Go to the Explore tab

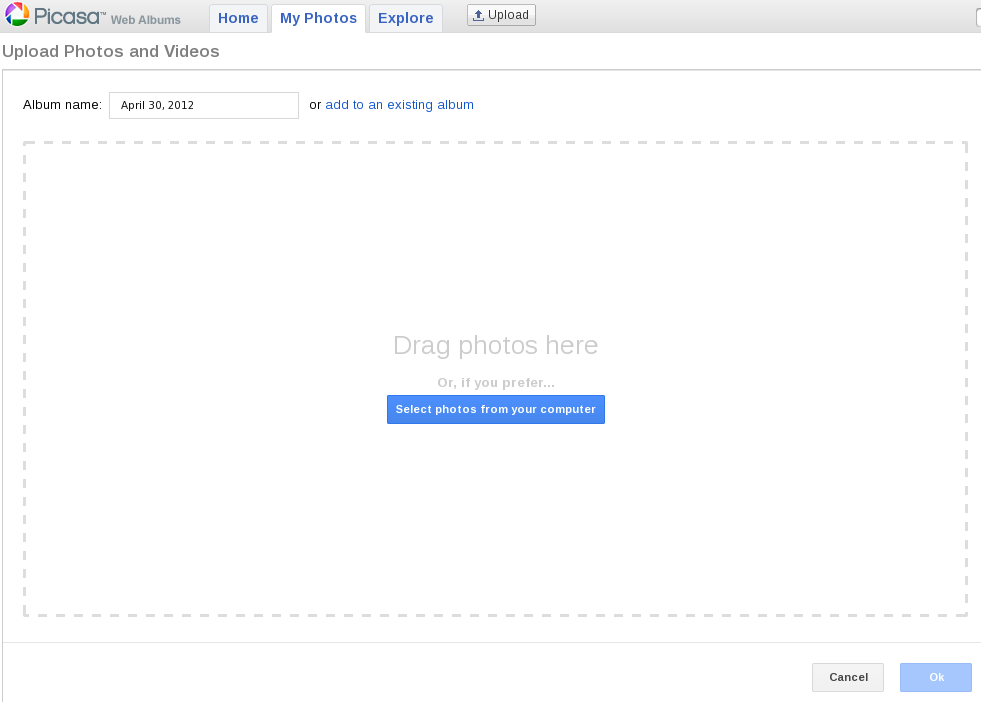tap(405, 18)
